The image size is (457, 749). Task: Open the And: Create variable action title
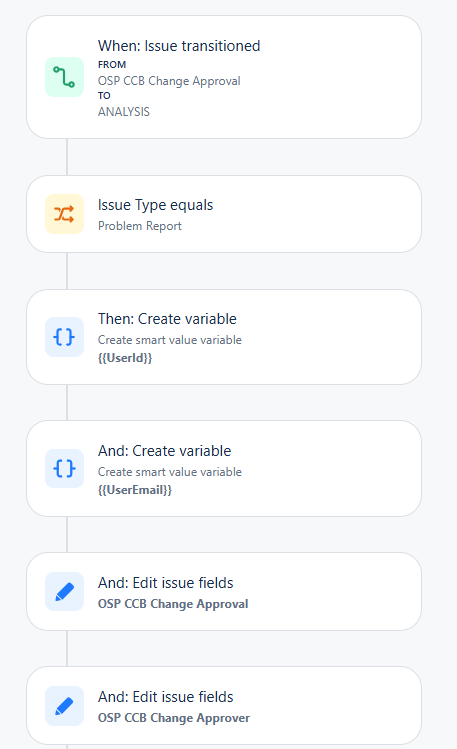tap(164, 450)
